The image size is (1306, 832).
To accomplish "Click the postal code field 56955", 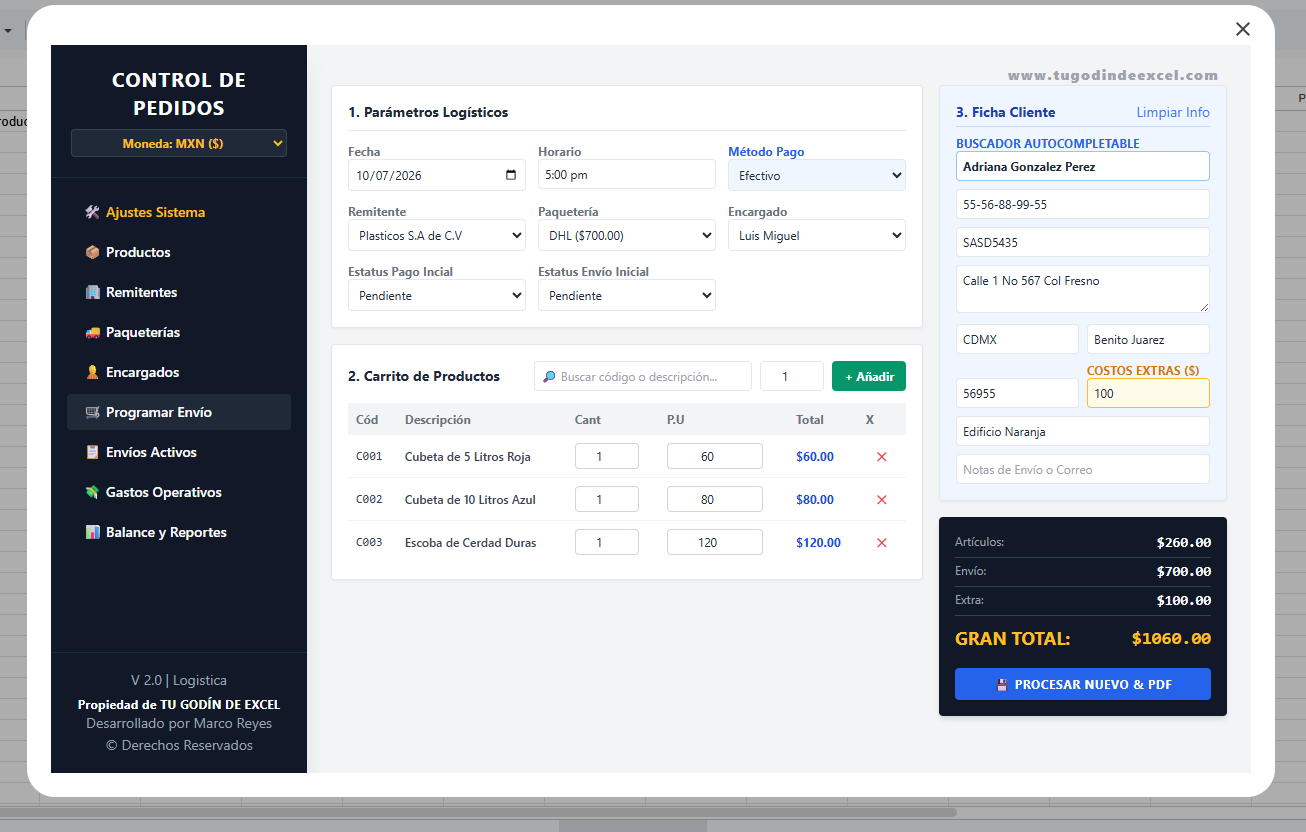I will (1017, 393).
